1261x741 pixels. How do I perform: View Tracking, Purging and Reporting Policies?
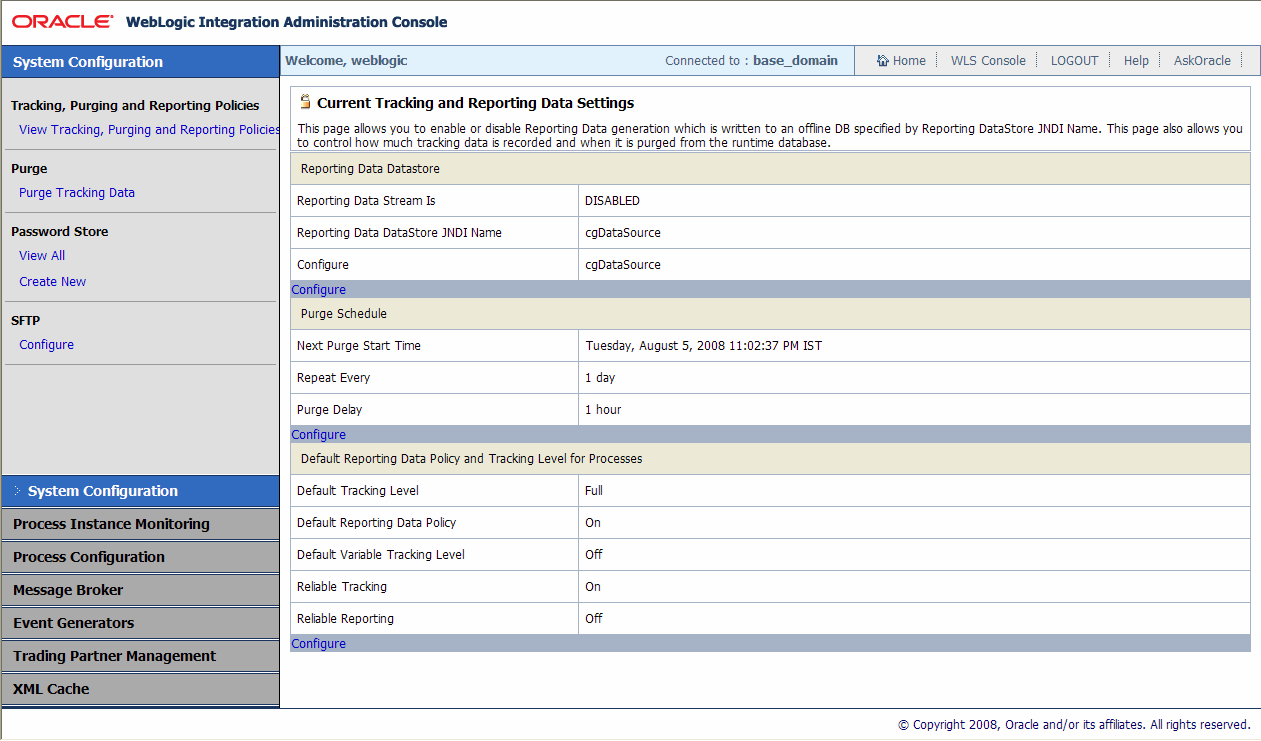tap(146, 129)
